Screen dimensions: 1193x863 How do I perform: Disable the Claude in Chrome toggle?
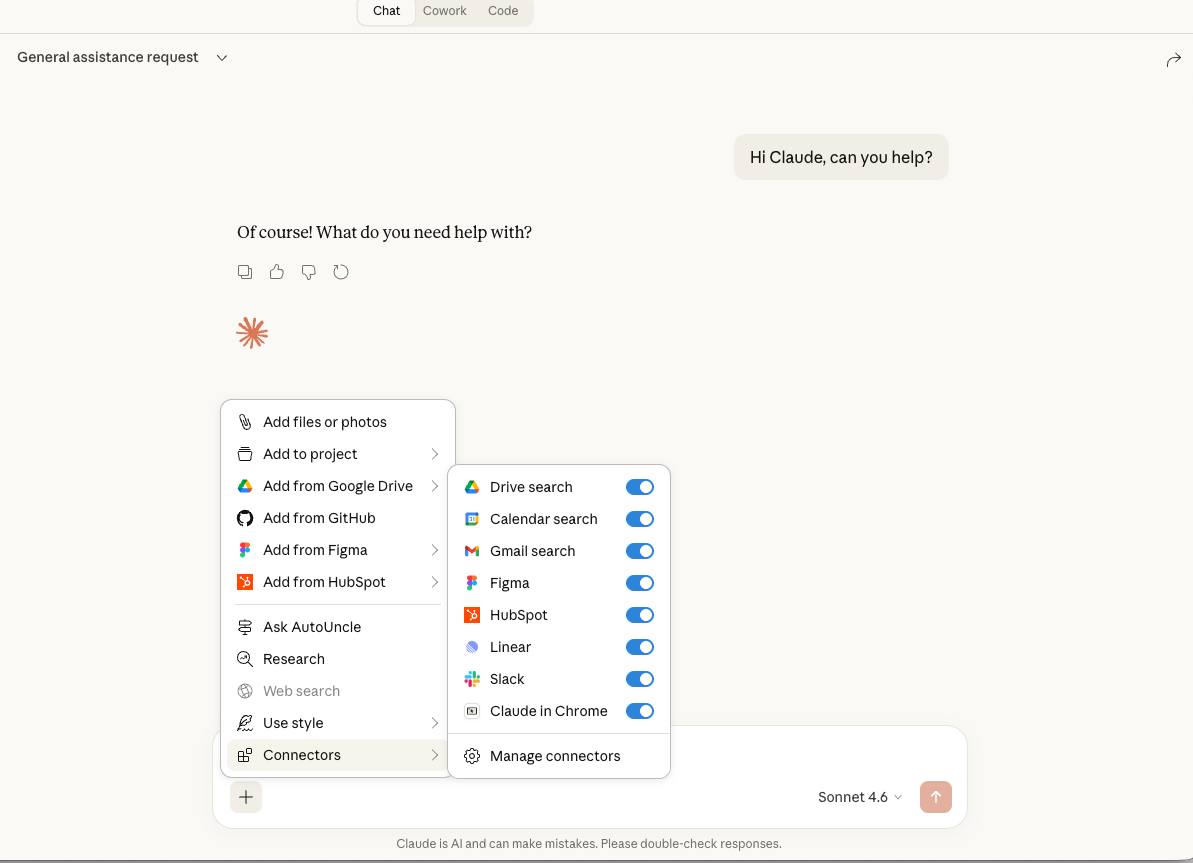639,711
